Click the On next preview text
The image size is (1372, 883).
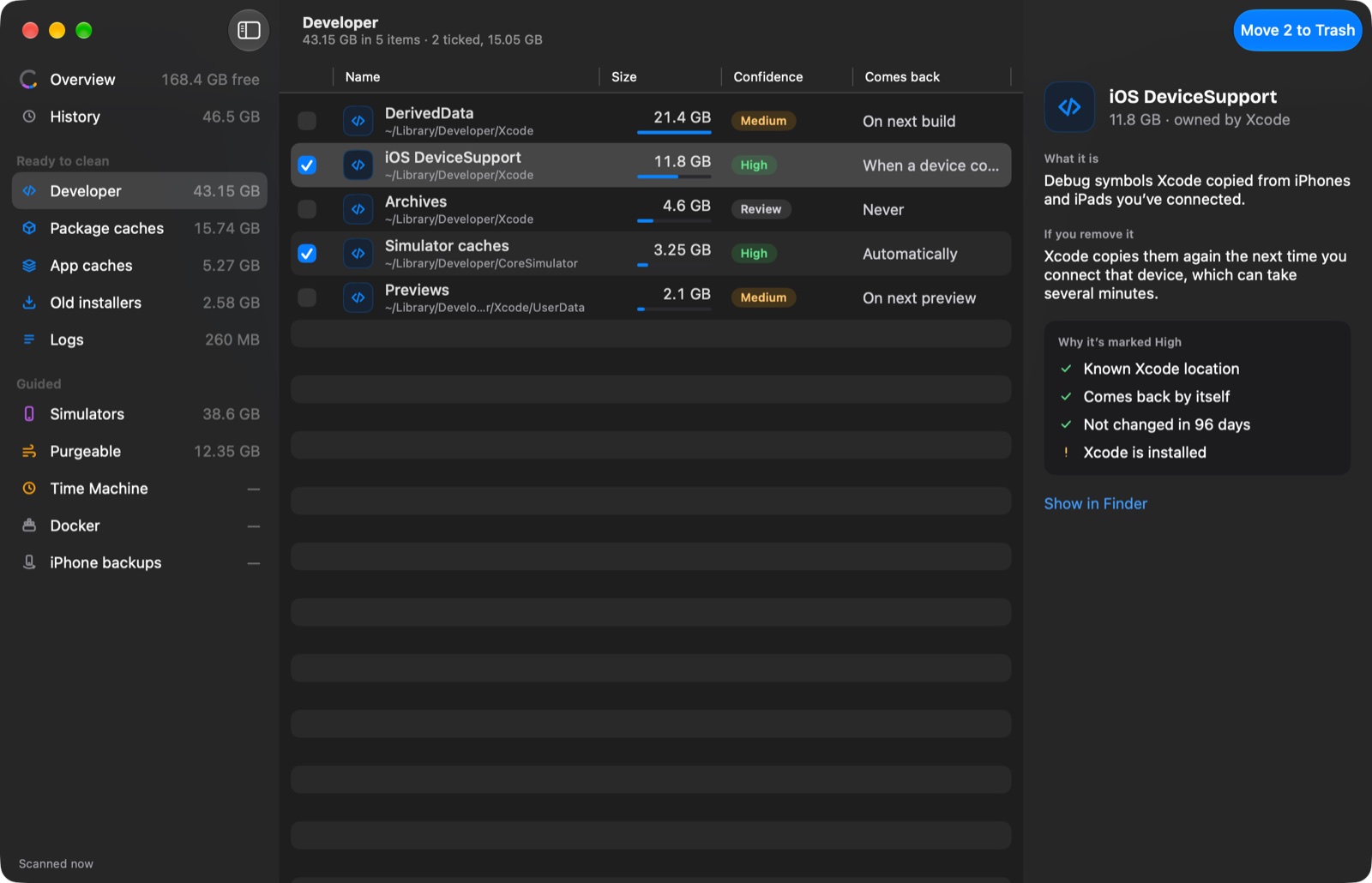[x=919, y=298]
